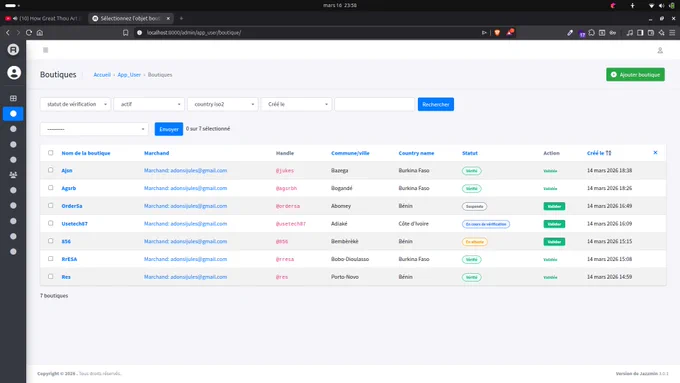This screenshot has width=680, height=383.
Task: Click Valider button in OrderSa row
Action: pyautogui.click(x=554, y=206)
